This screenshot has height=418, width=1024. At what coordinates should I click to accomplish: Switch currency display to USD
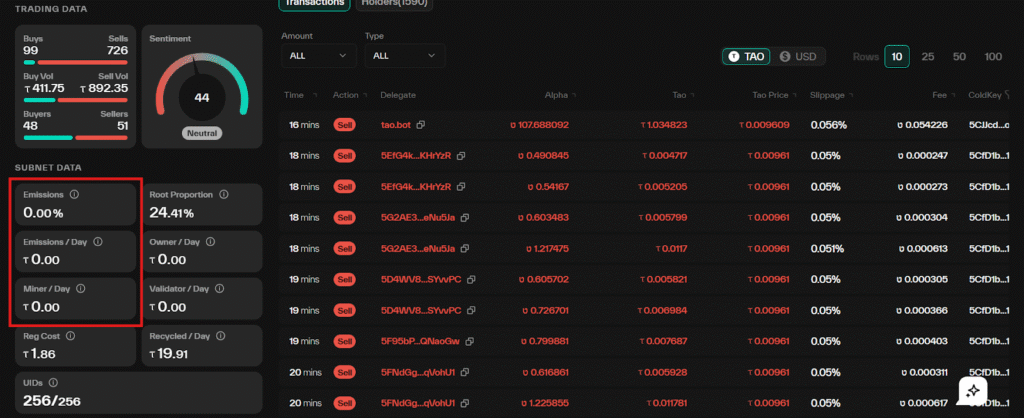tap(799, 57)
